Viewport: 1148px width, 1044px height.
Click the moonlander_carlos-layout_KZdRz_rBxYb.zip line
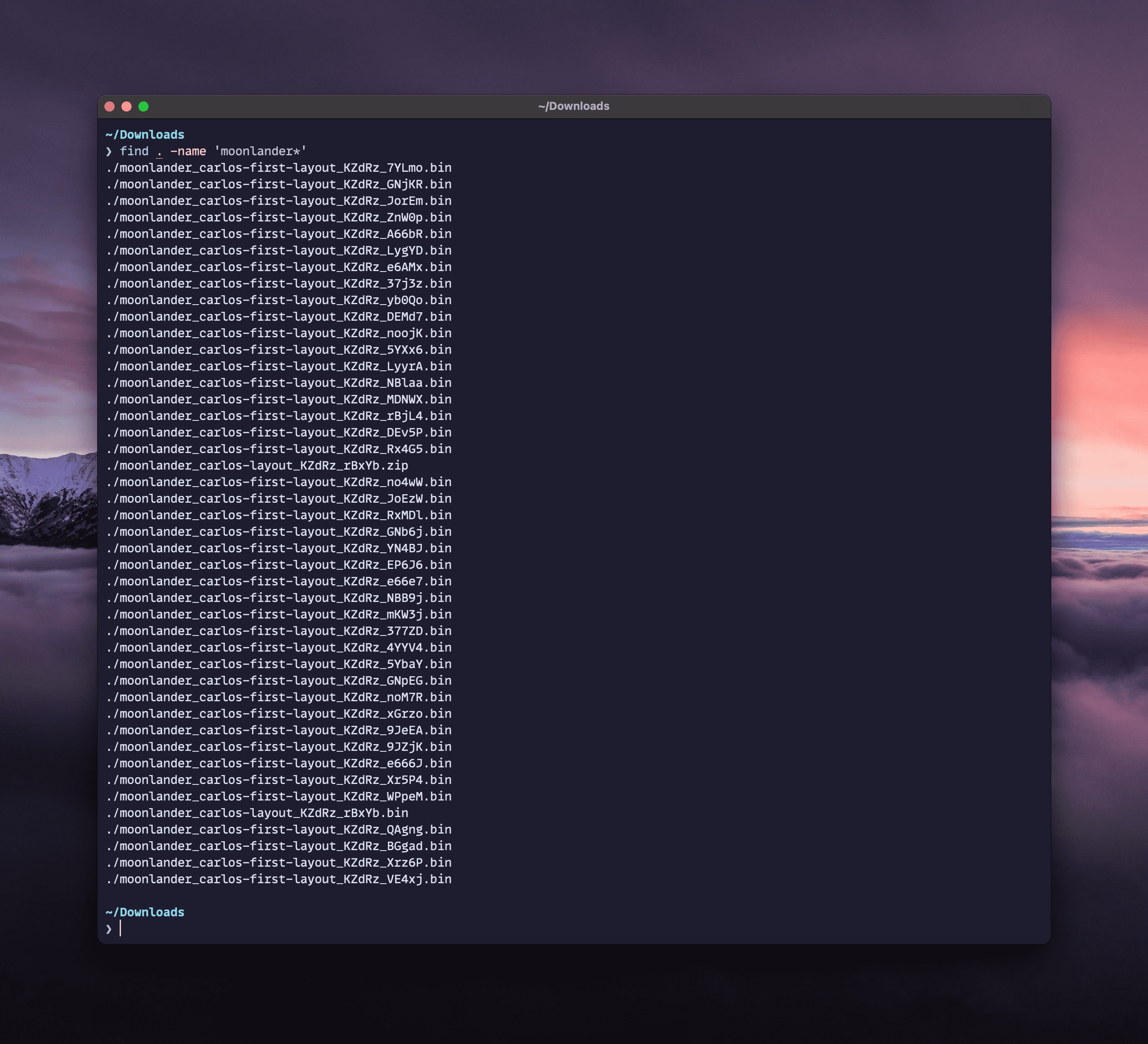pyautogui.click(x=257, y=466)
